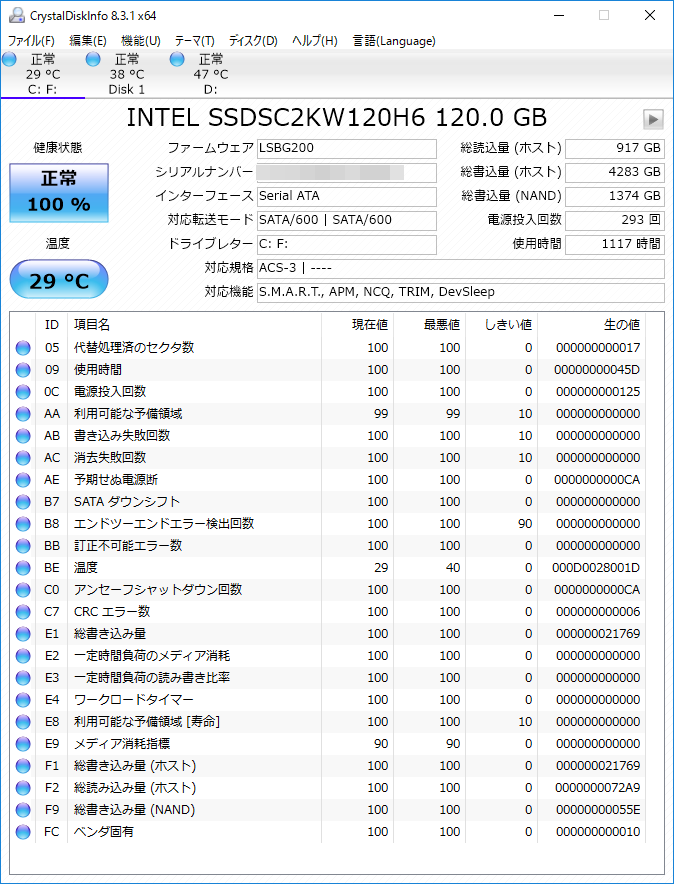Click the 対応機能 features field
674x884 pixels.
coord(460,293)
